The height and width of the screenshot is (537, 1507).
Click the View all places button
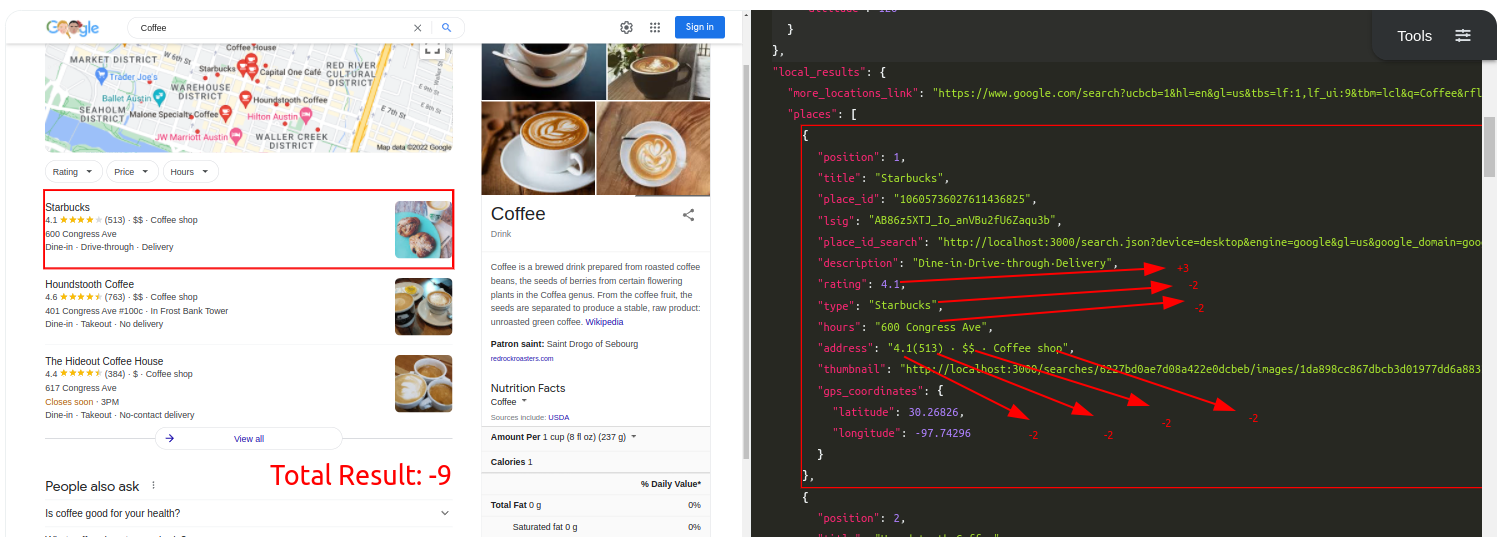click(x=249, y=439)
